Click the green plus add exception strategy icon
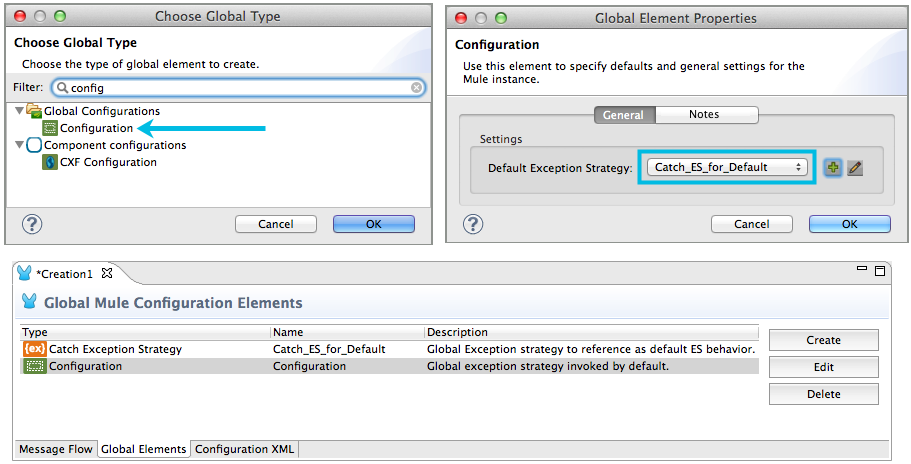Viewport: 911px width, 464px height. coord(833,168)
